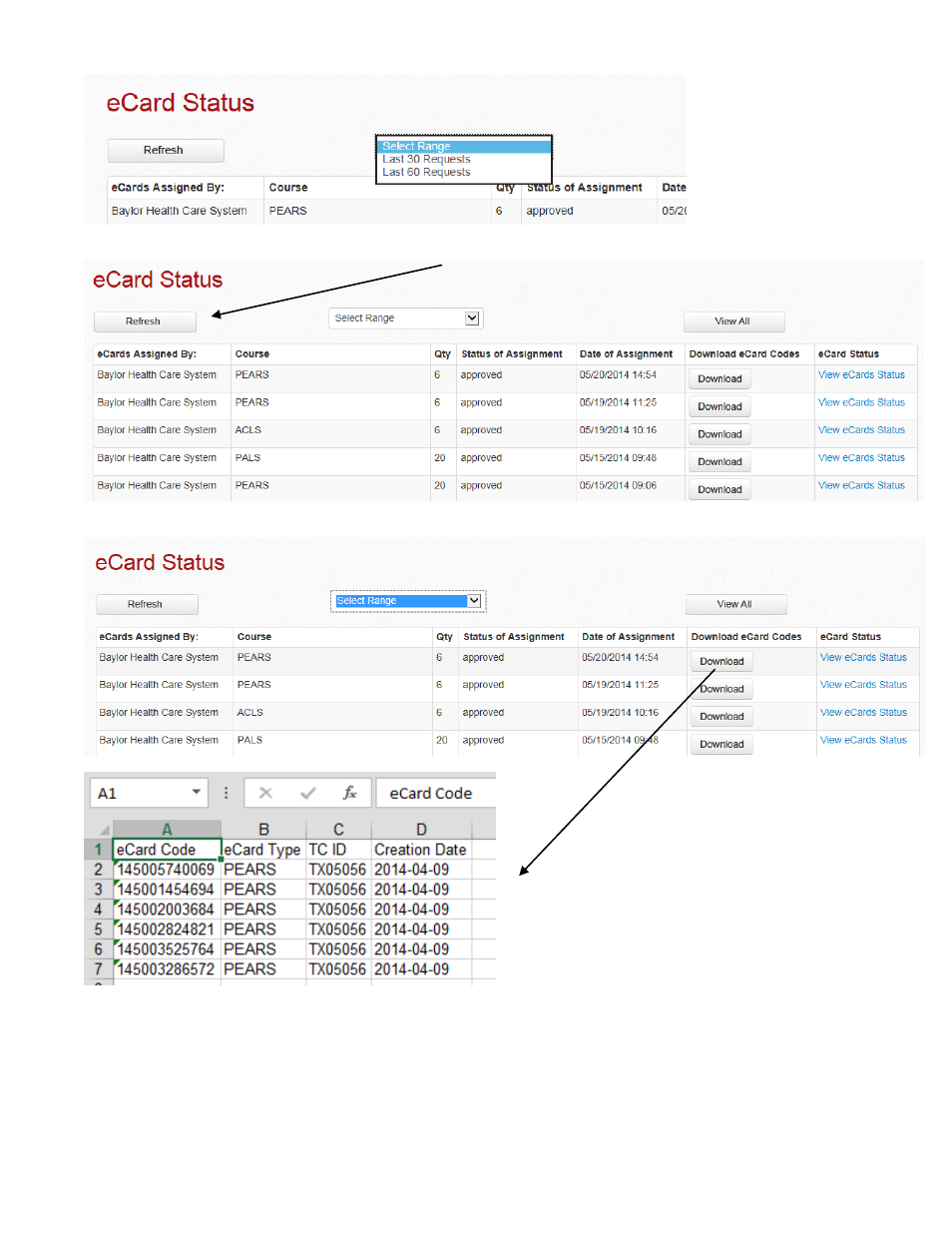Viewport: 952px width, 1233px height.
Task: Select column D header Creation Date column
Action: point(421,829)
